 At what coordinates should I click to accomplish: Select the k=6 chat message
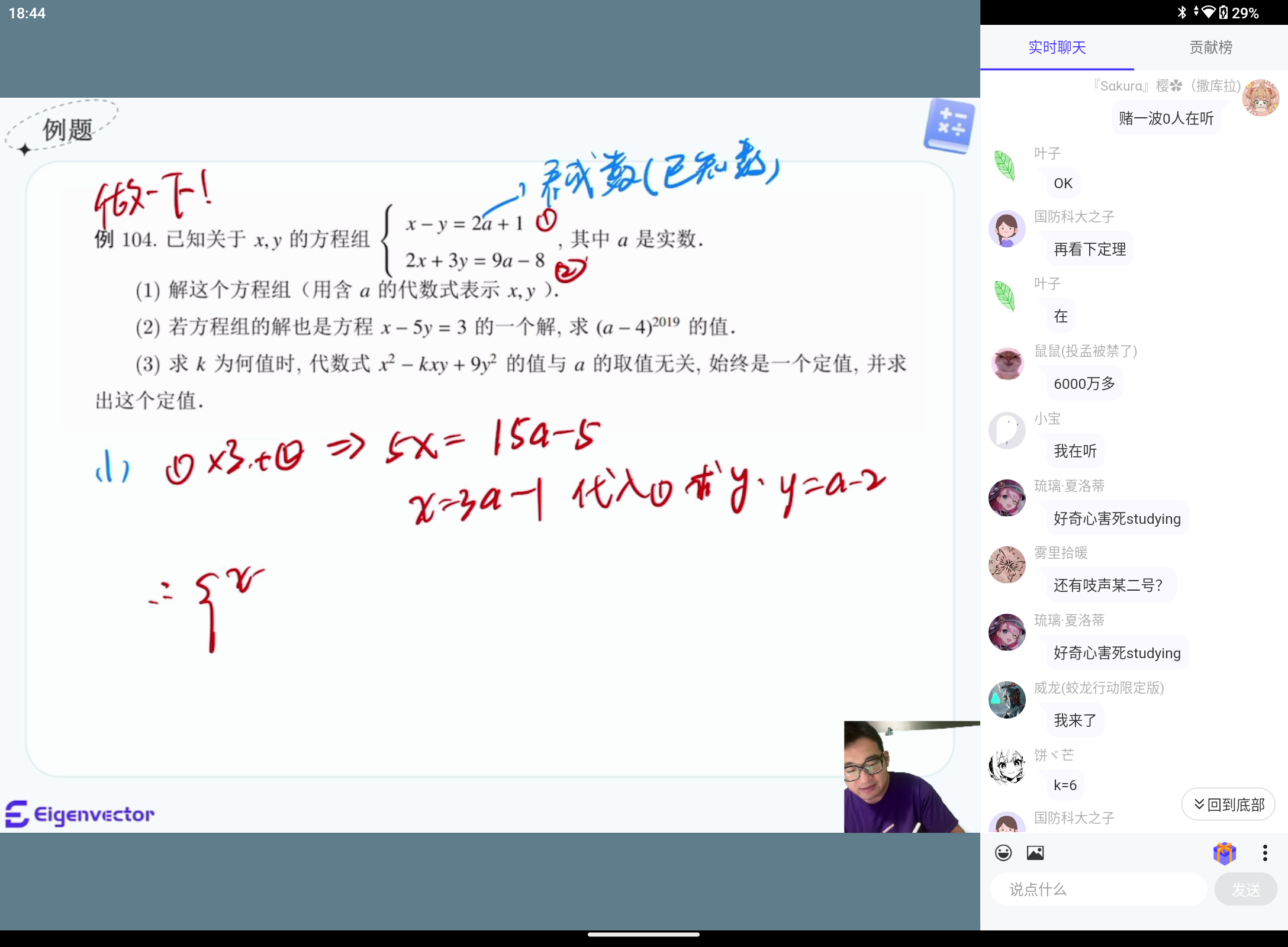click(x=1065, y=785)
